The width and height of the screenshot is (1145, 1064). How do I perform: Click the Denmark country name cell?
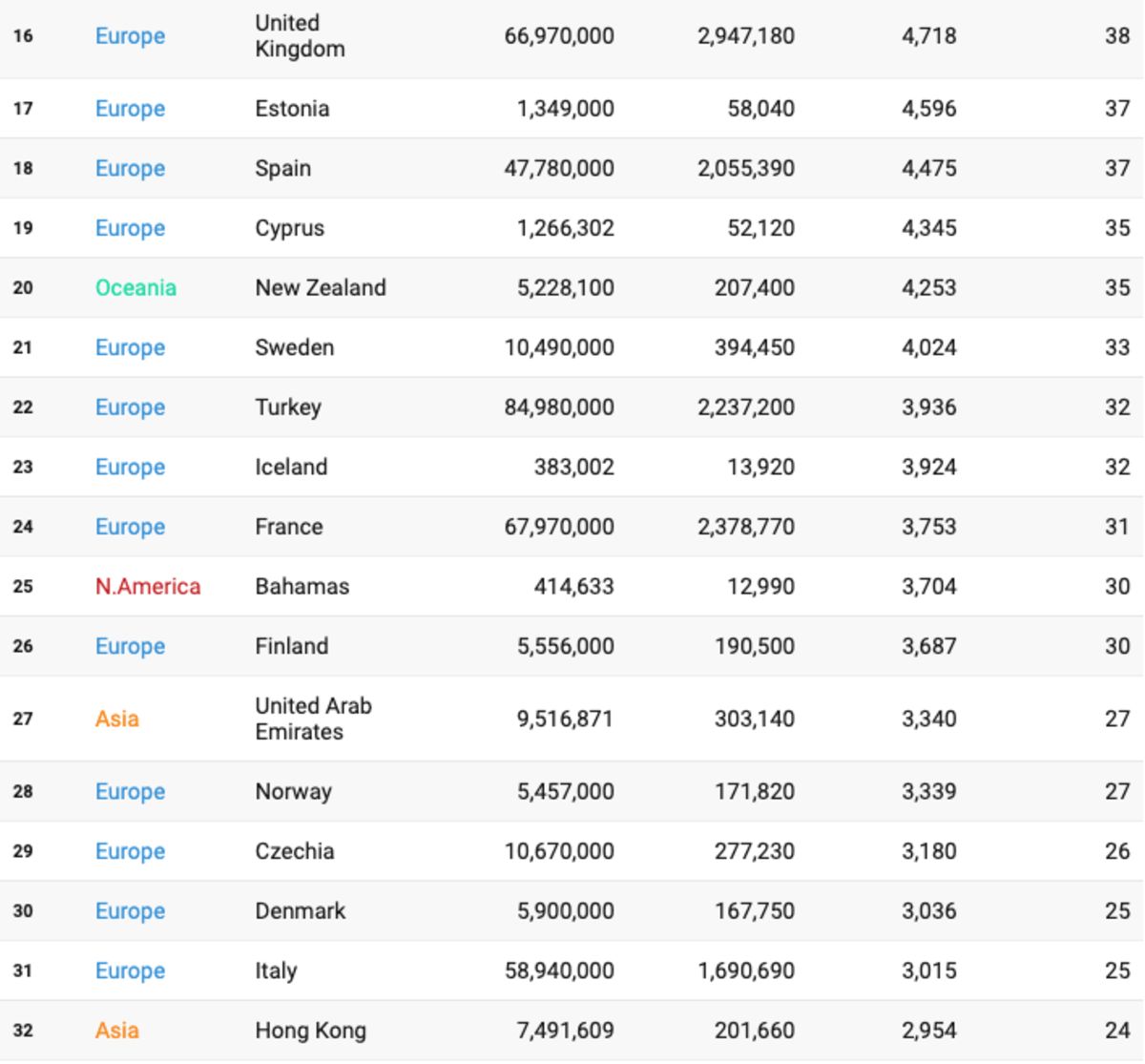point(301,911)
